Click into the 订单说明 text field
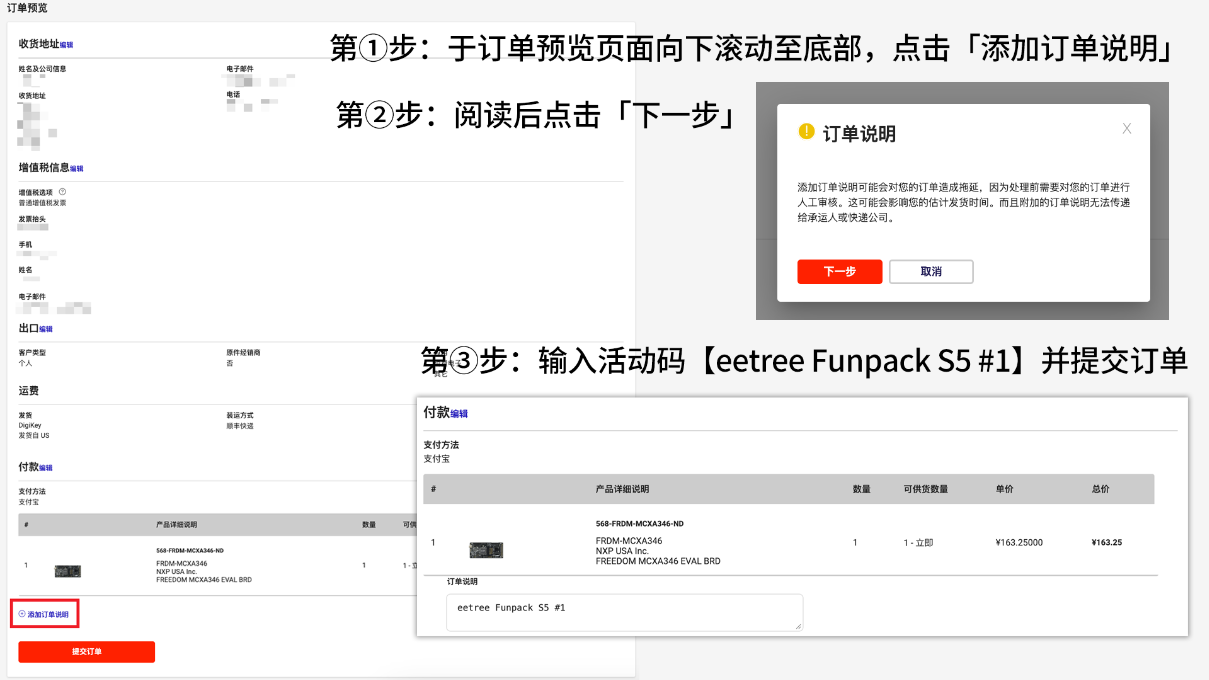Image resolution: width=1209 pixels, height=680 pixels. [624, 612]
